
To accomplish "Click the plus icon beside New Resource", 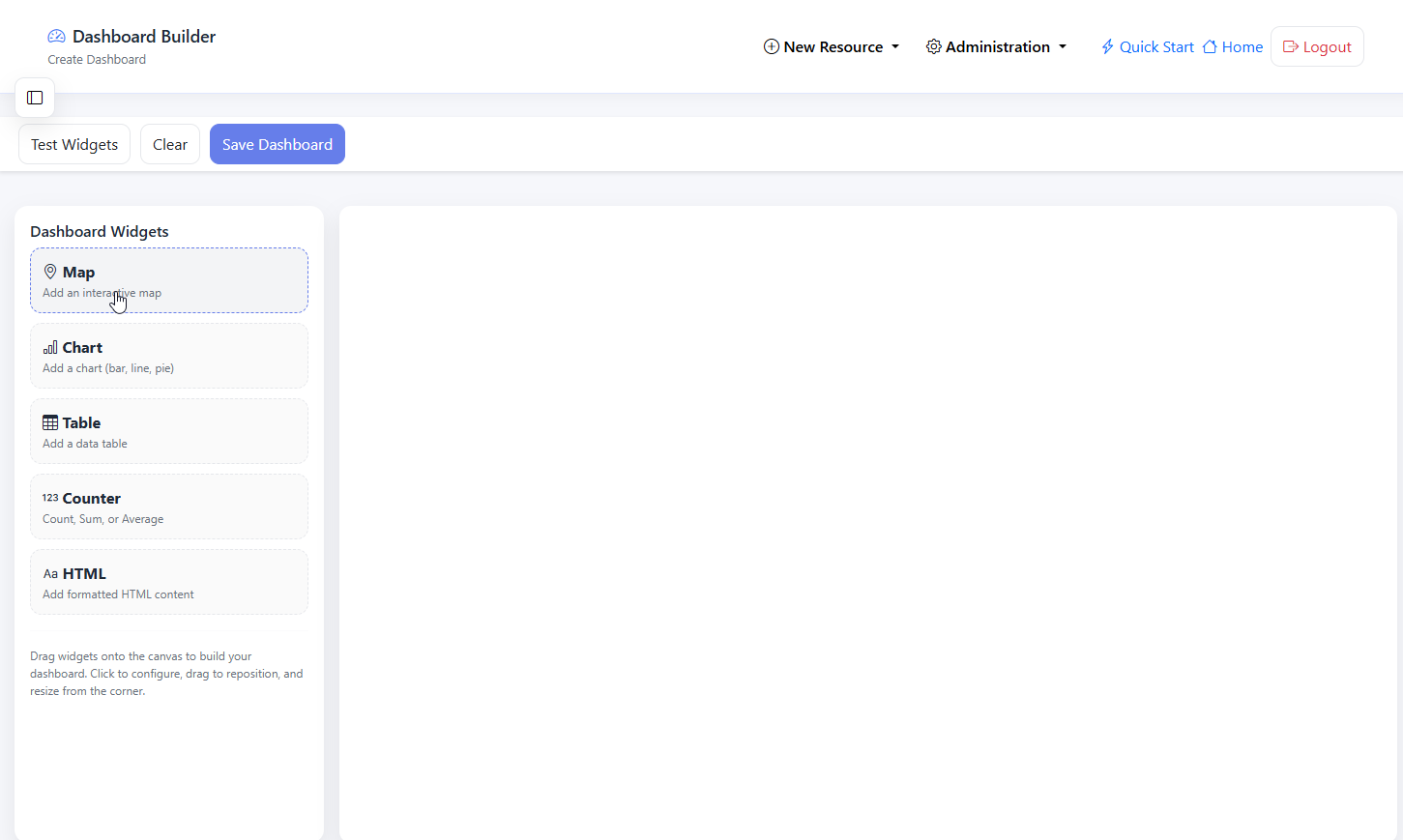I will (771, 46).
